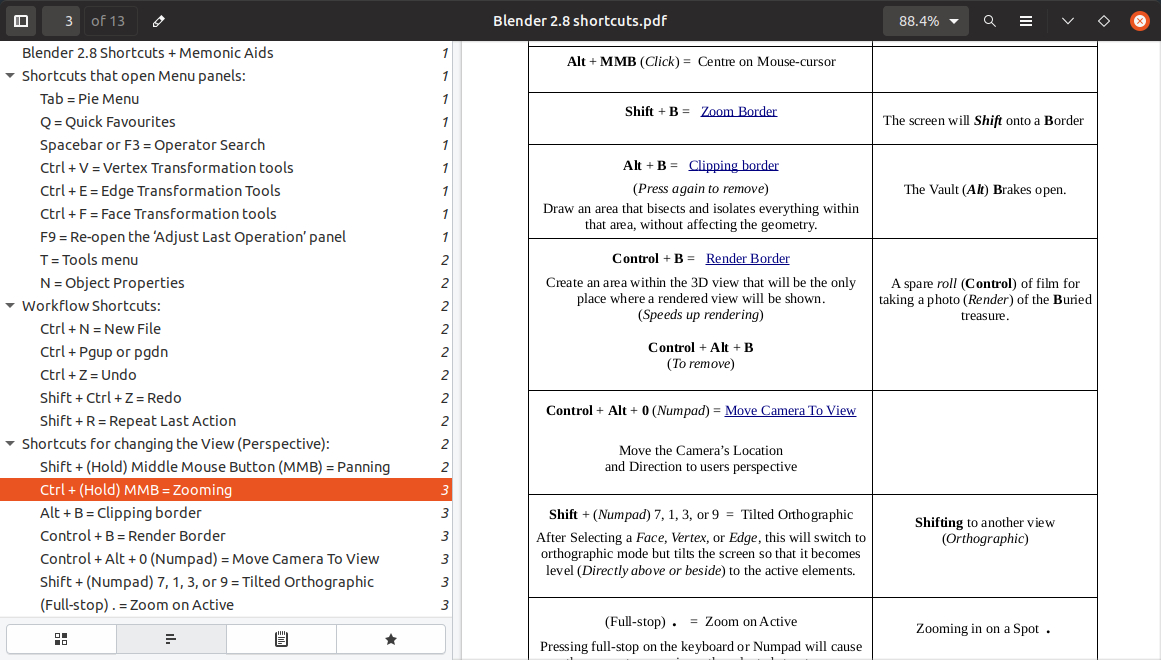Viewport: 1161px width, 660px height.
Task: Collapse 'Shortcuts that open Menu panels' section
Action: pos(10,76)
